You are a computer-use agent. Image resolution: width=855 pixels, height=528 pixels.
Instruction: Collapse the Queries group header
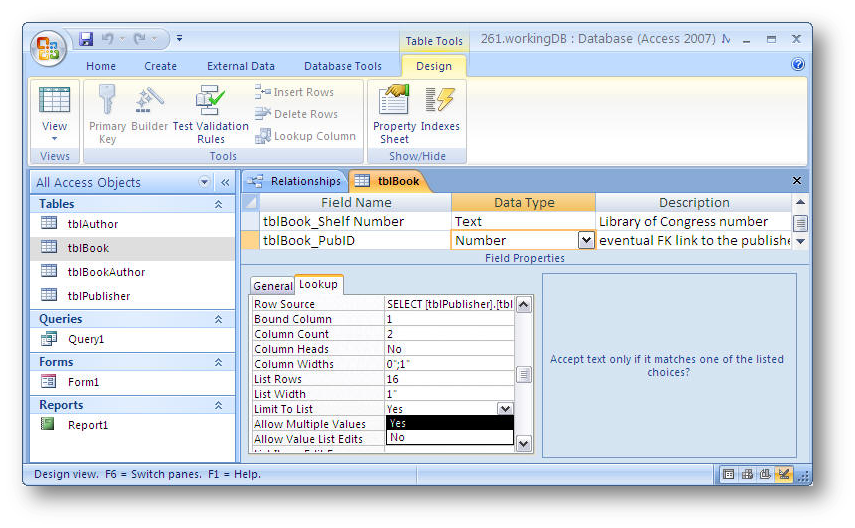[218, 319]
